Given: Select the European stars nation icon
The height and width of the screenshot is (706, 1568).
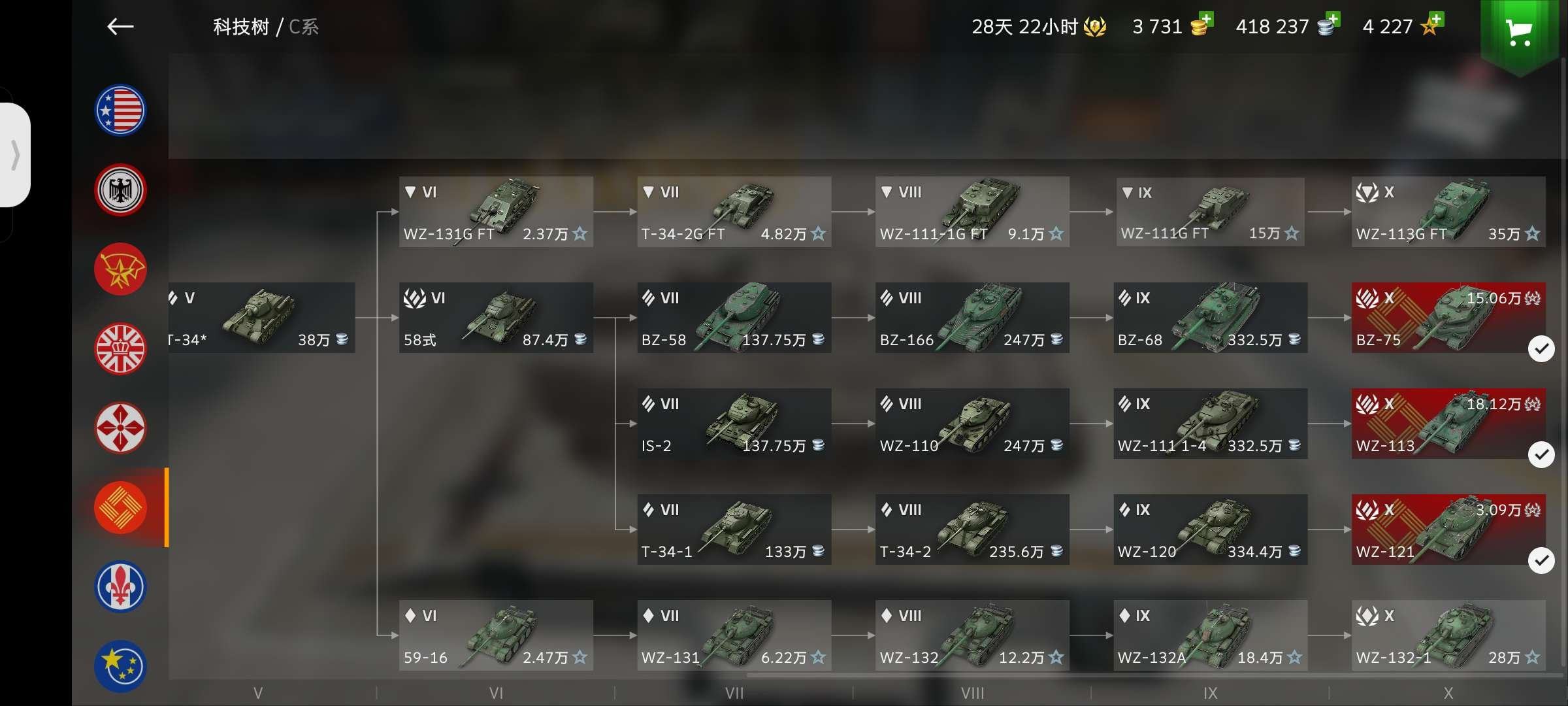Looking at the screenshot, I should click(x=121, y=666).
